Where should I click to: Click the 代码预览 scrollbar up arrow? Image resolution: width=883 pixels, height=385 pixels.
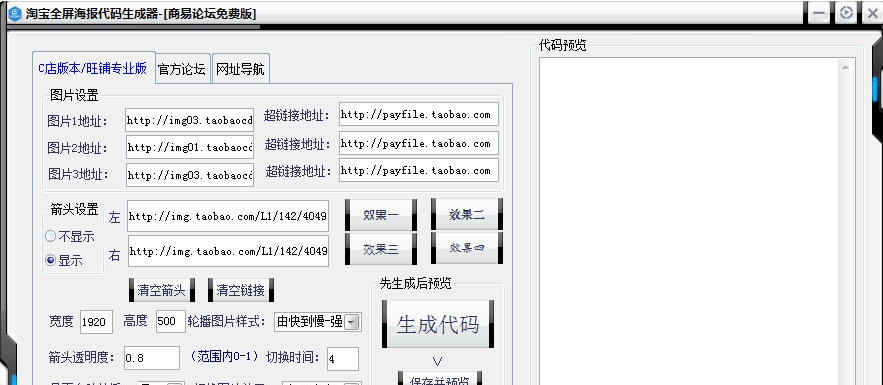pos(845,68)
